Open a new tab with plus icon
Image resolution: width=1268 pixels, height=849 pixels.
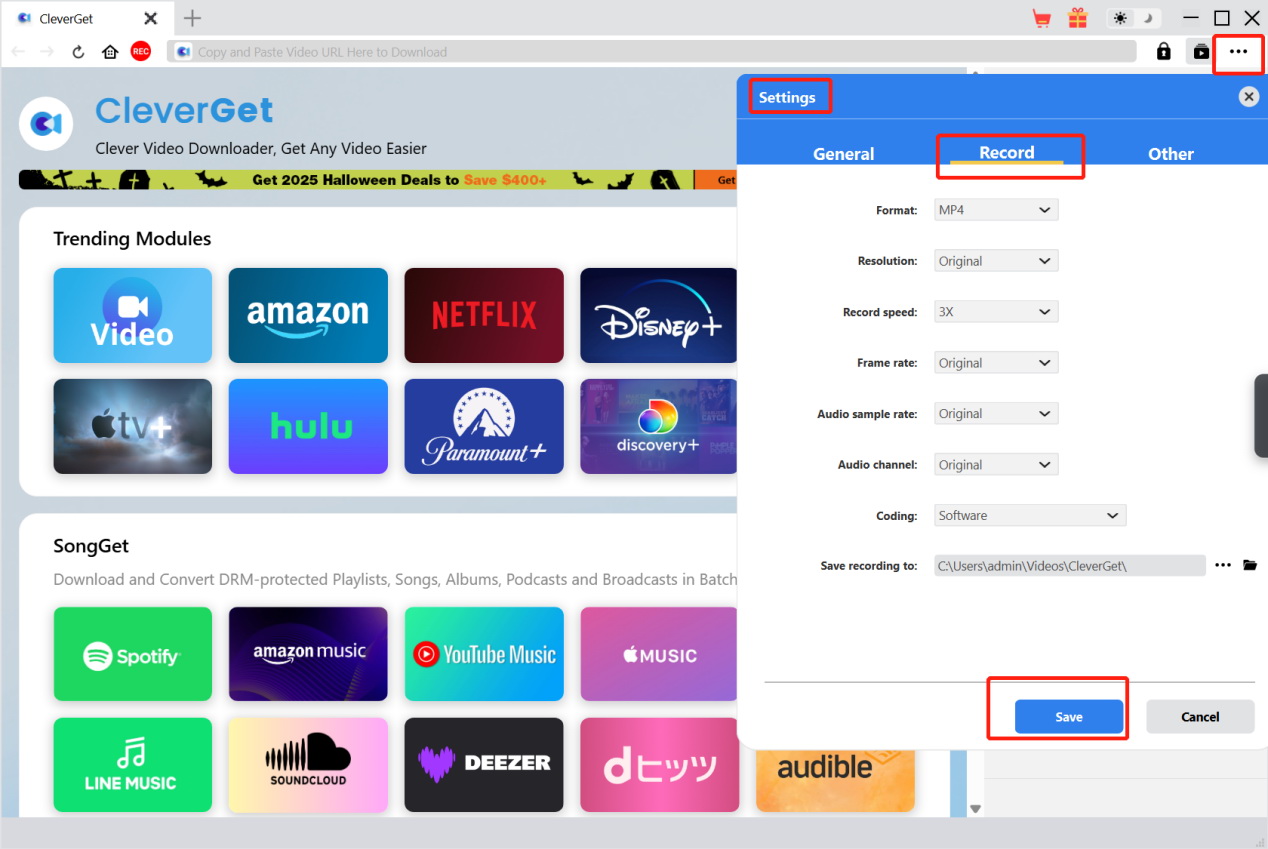[193, 18]
